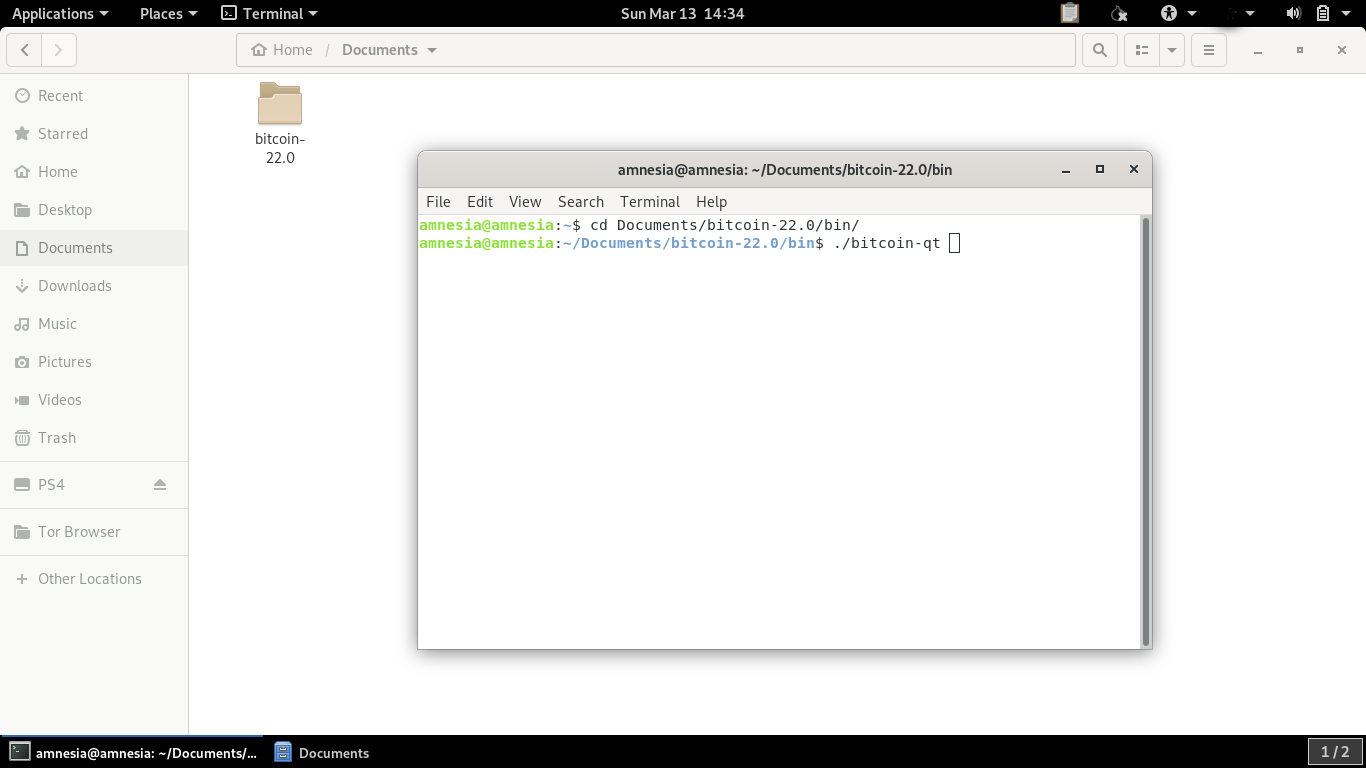Open Pictures folder in sidebar
This screenshot has width=1366, height=768.
(94, 362)
